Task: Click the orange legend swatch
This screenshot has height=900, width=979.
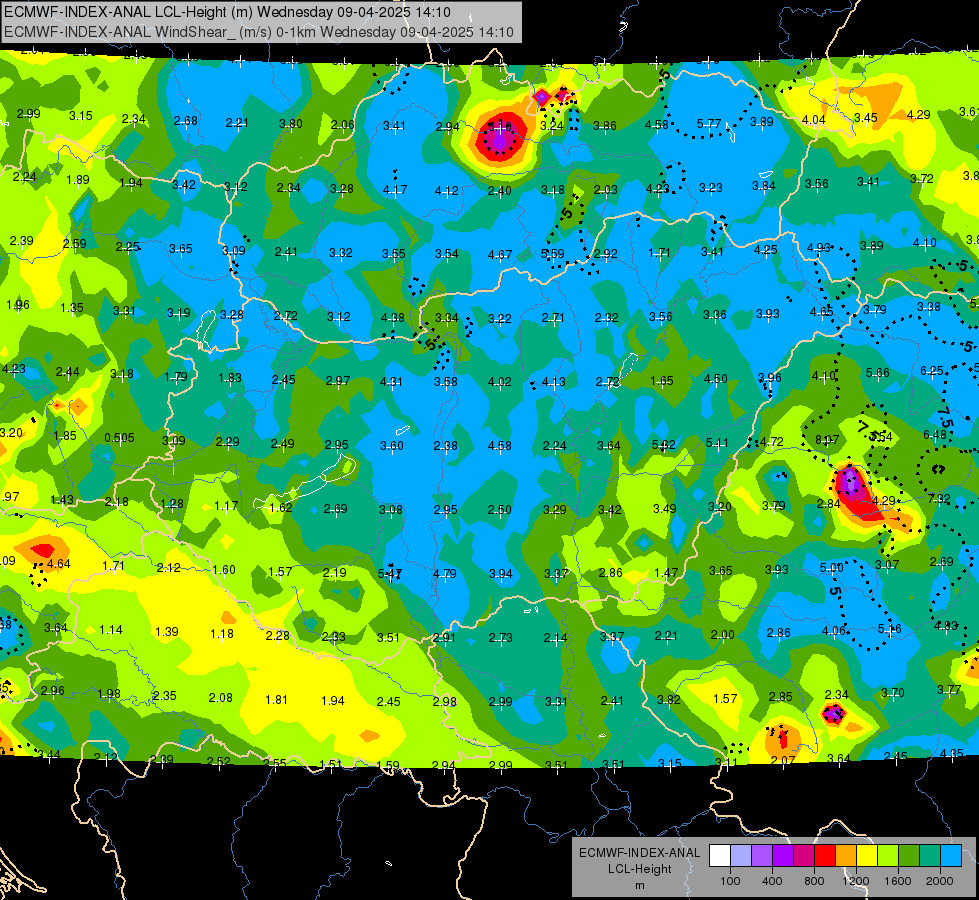Action: (x=846, y=856)
